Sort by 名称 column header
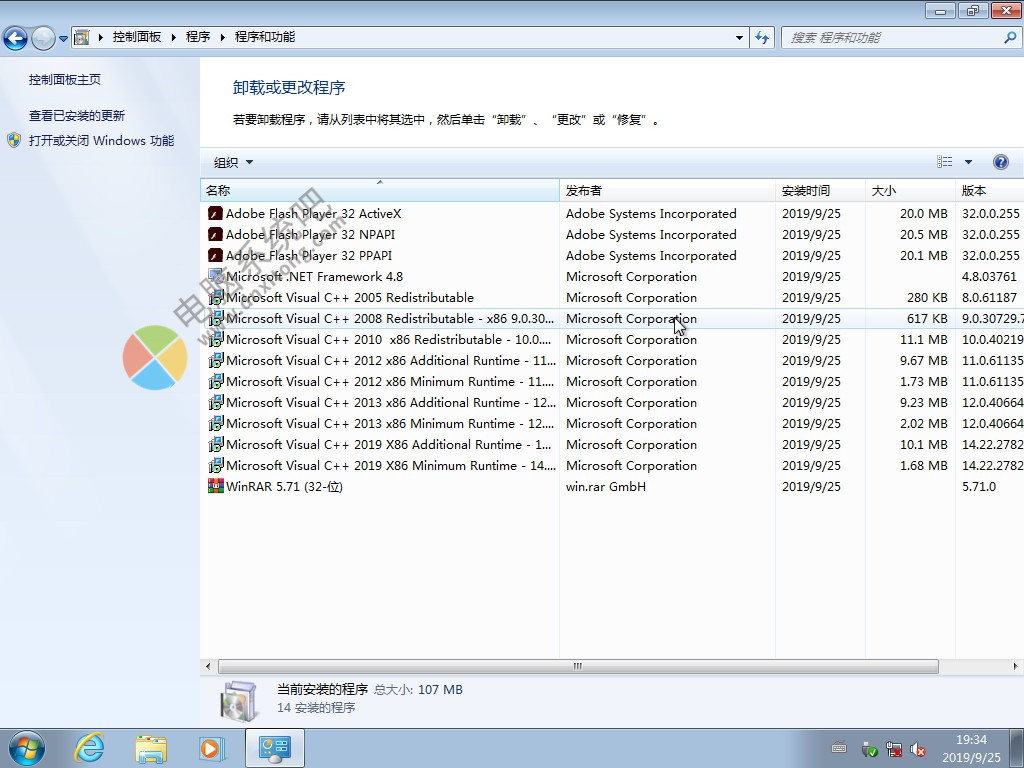Viewport: 1024px width, 768px height. tap(379, 190)
